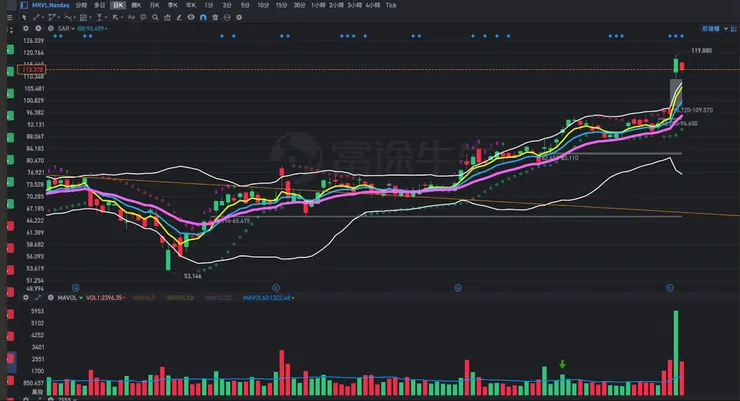Open volume pane settings gear
This screenshot has height=401, width=740.
pyautogui.click(x=26, y=298)
